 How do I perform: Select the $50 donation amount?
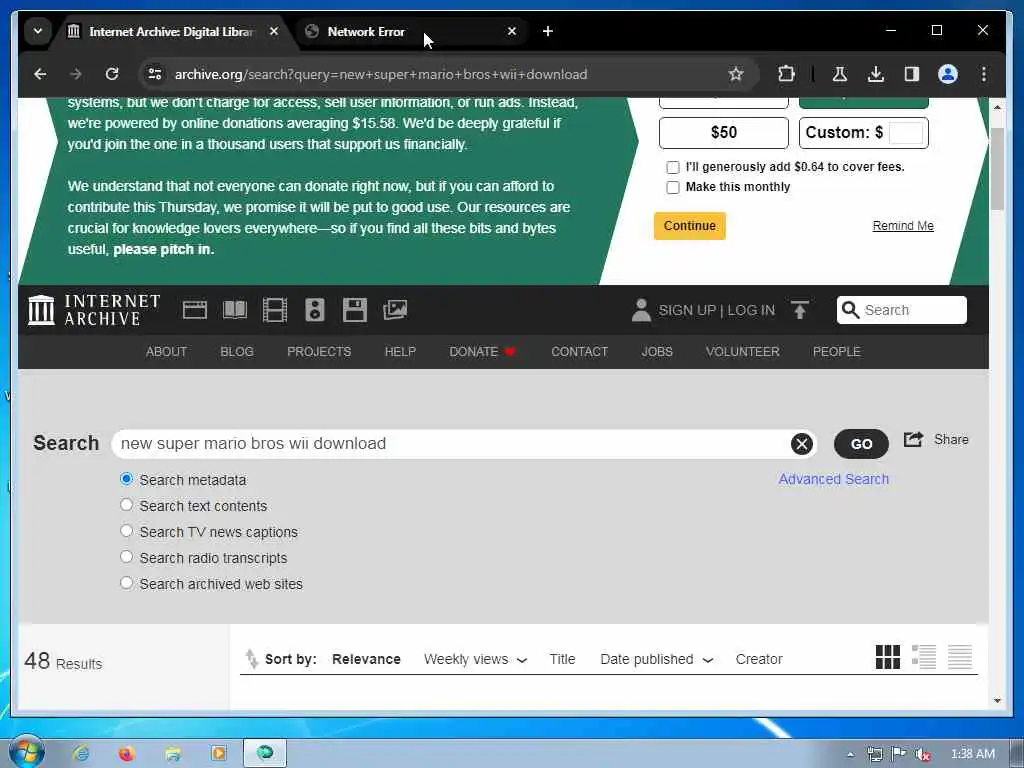[x=724, y=133]
